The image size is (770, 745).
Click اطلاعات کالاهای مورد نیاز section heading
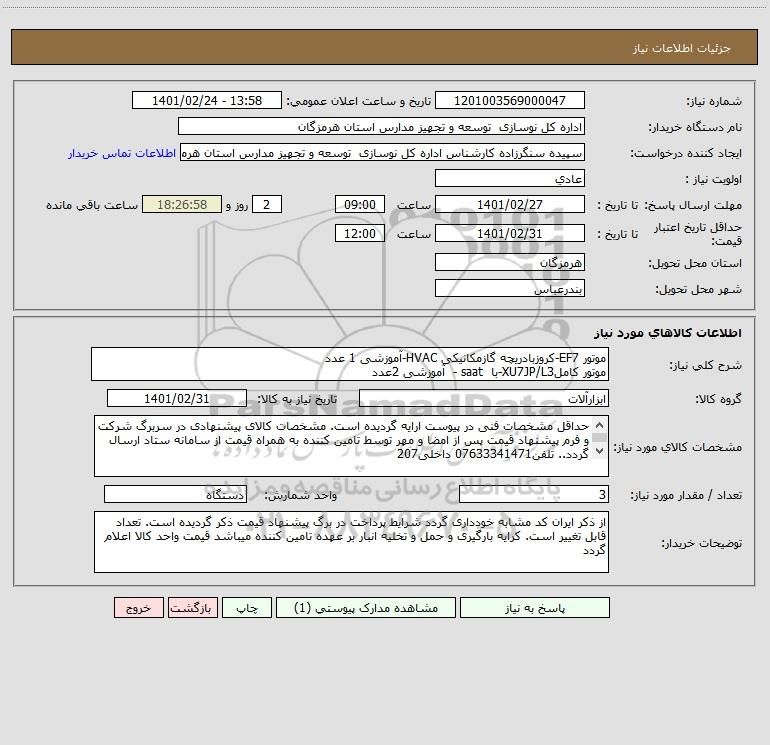click(x=668, y=333)
